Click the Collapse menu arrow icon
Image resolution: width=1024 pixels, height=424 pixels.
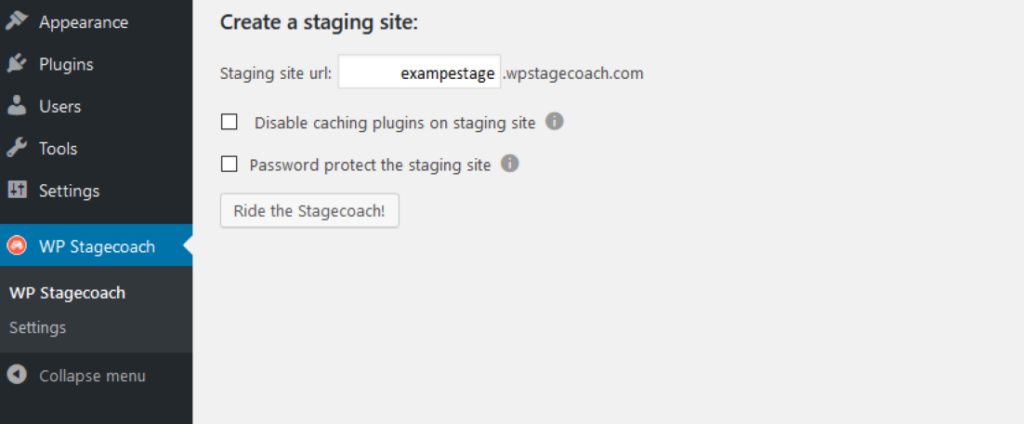click(16, 376)
